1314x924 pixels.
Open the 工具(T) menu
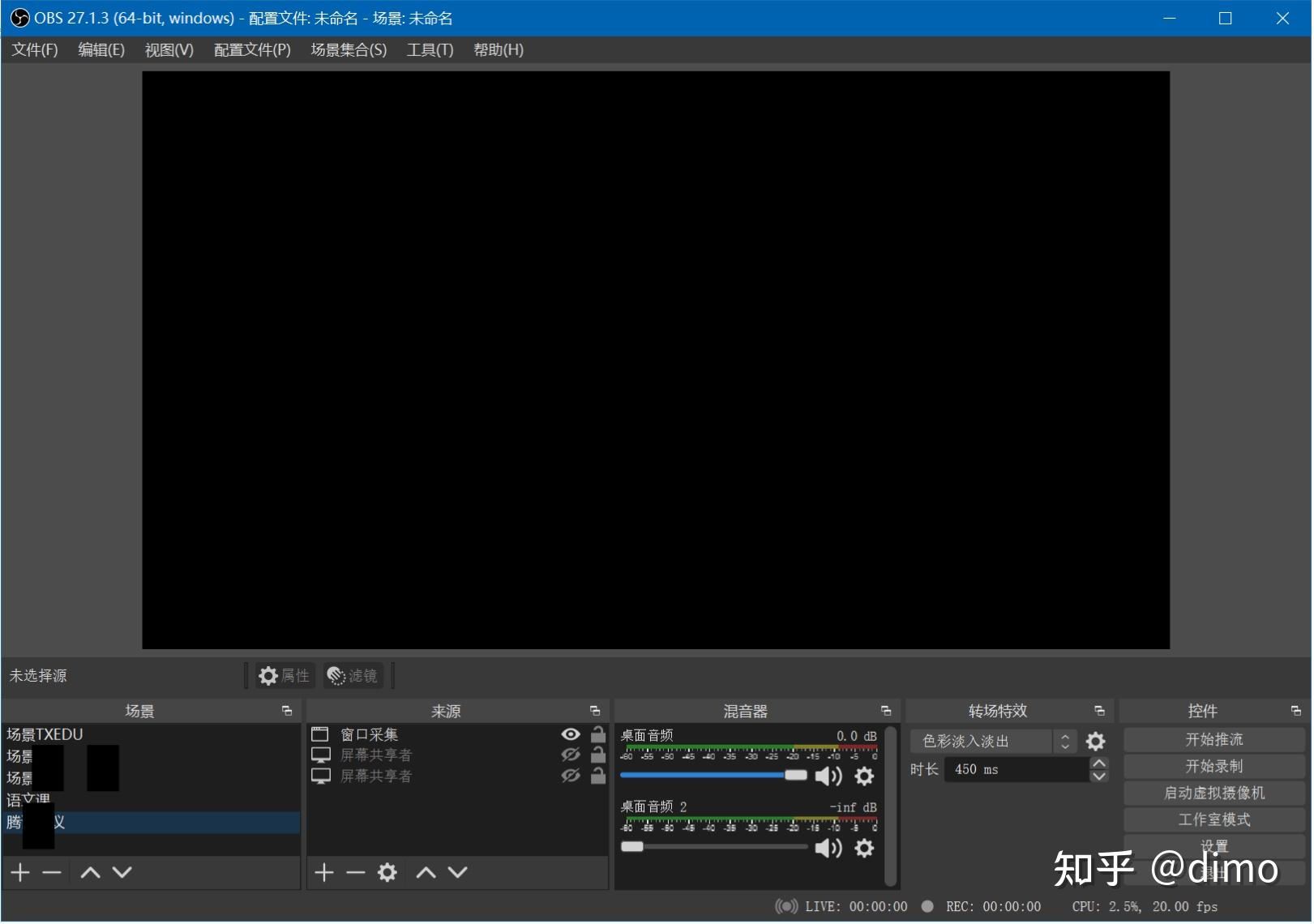pos(429,49)
